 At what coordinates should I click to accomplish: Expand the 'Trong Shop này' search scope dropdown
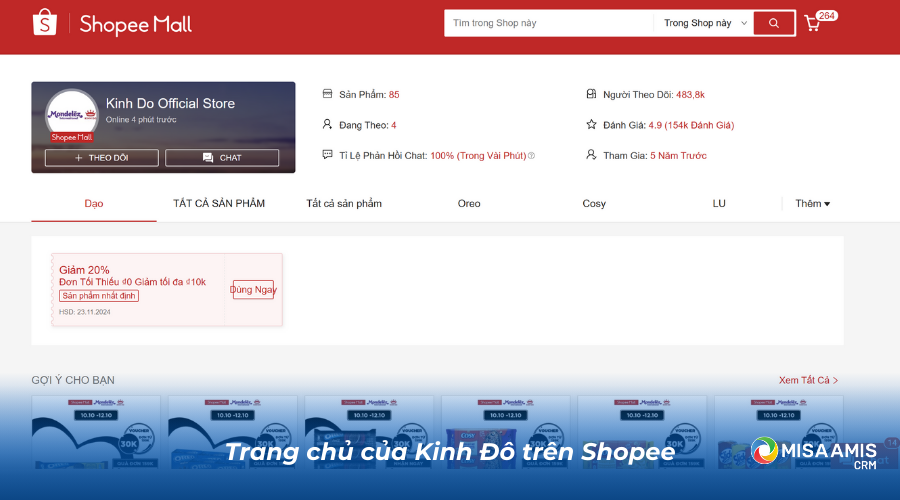click(705, 23)
